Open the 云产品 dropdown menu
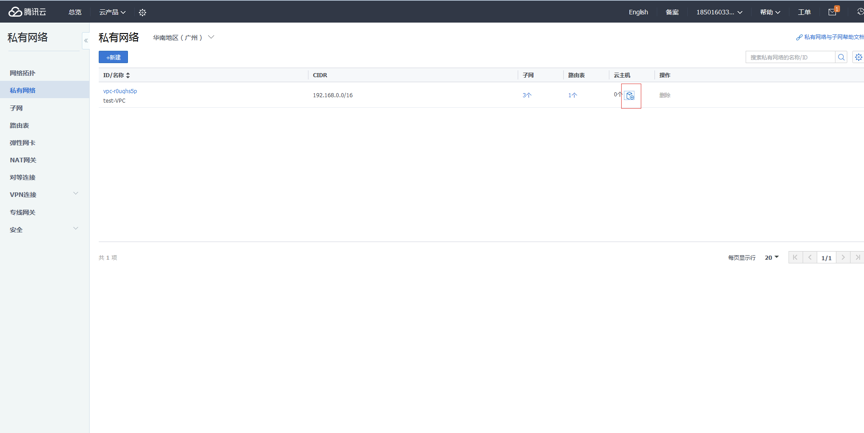The width and height of the screenshot is (864, 433). click(112, 13)
